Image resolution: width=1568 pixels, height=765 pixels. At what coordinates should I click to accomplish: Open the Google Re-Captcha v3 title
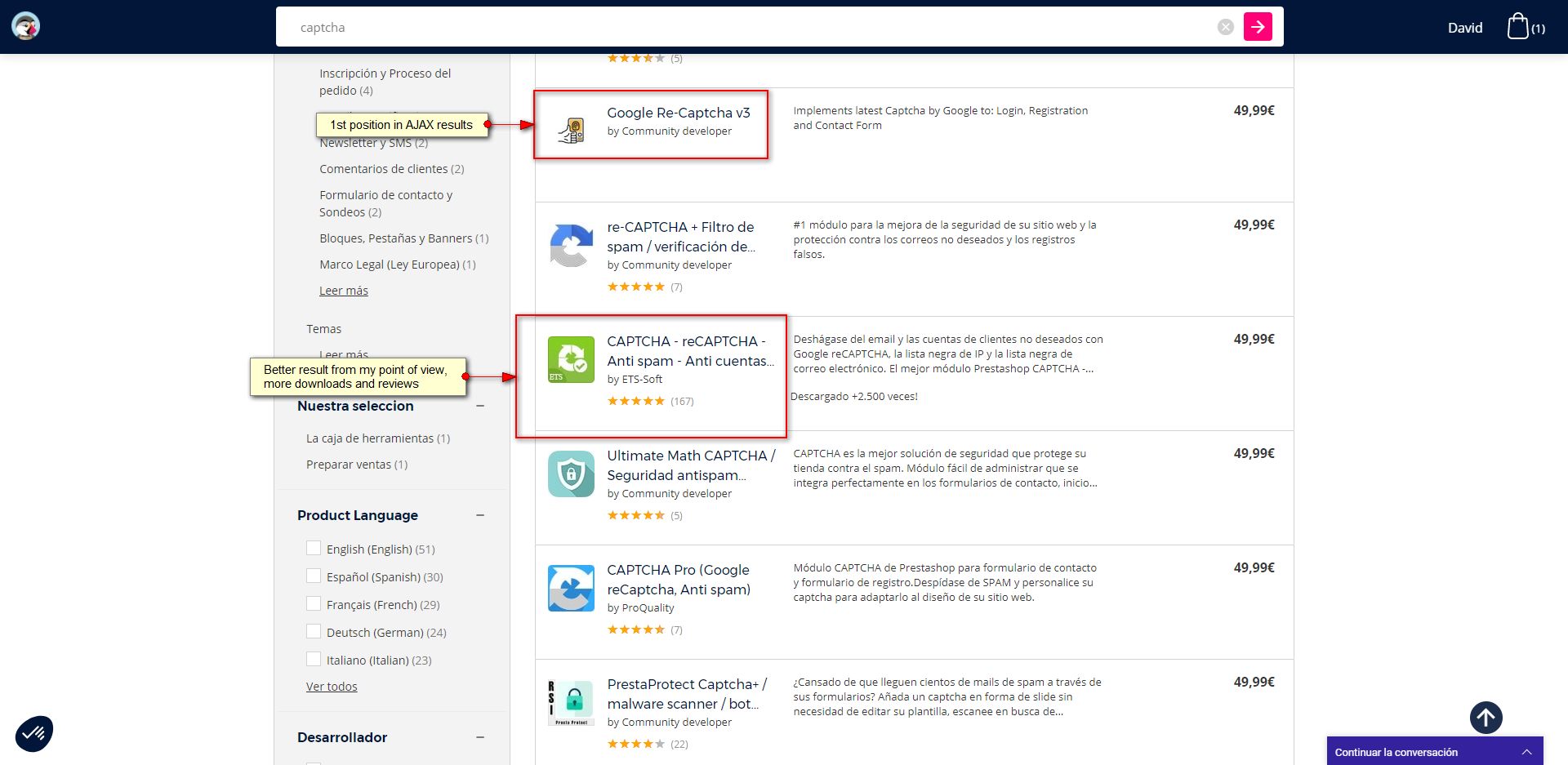pyautogui.click(x=679, y=113)
